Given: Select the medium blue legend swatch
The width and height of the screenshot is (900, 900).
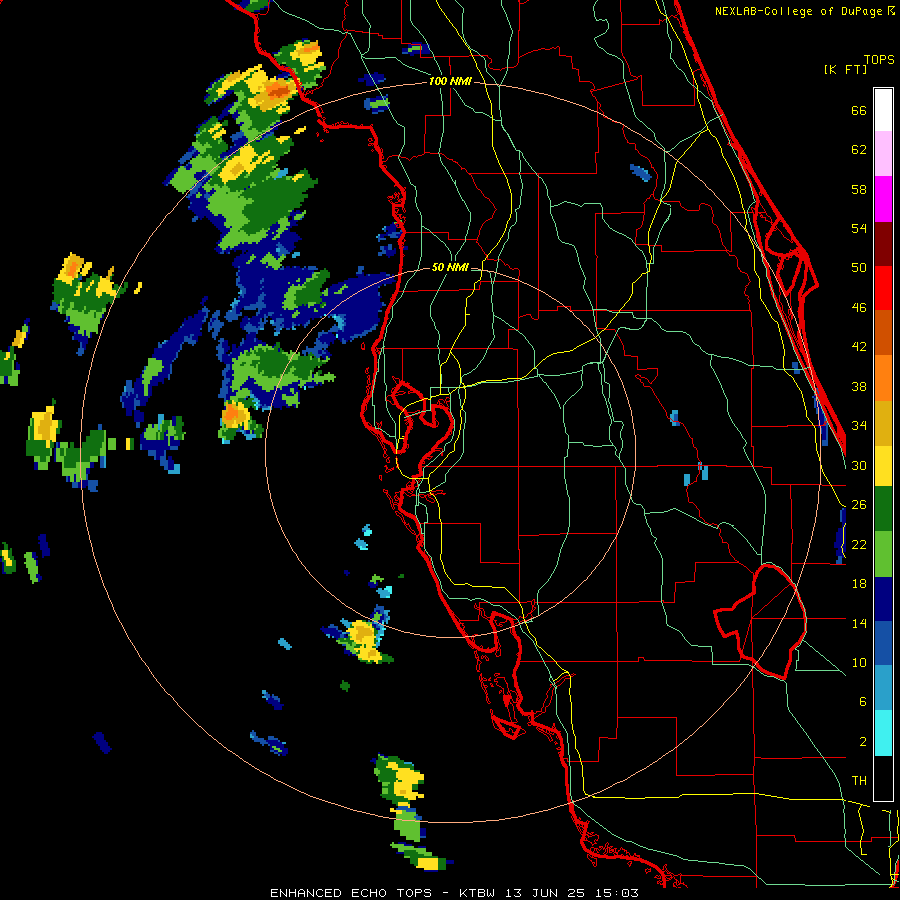Looking at the screenshot, I should click(x=883, y=644).
